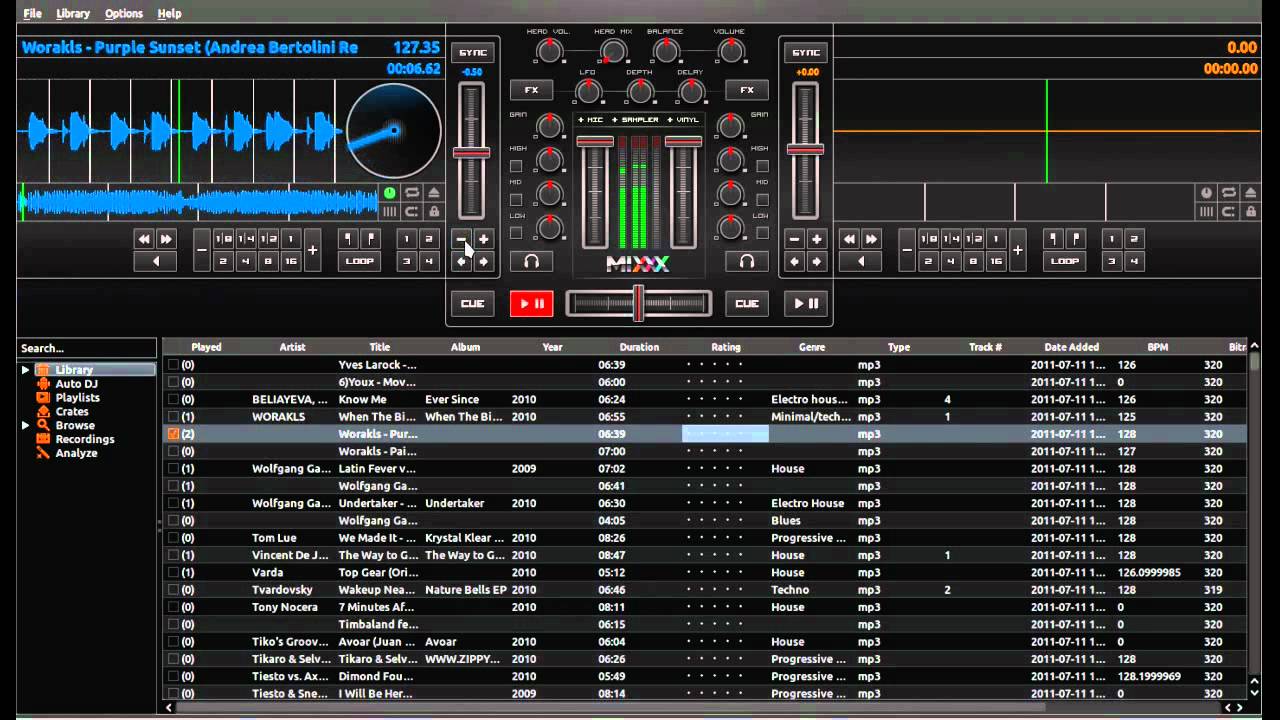The image size is (1280, 720).
Task: Set loop-out marker on the left deck
Action: [x=370, y=239]
